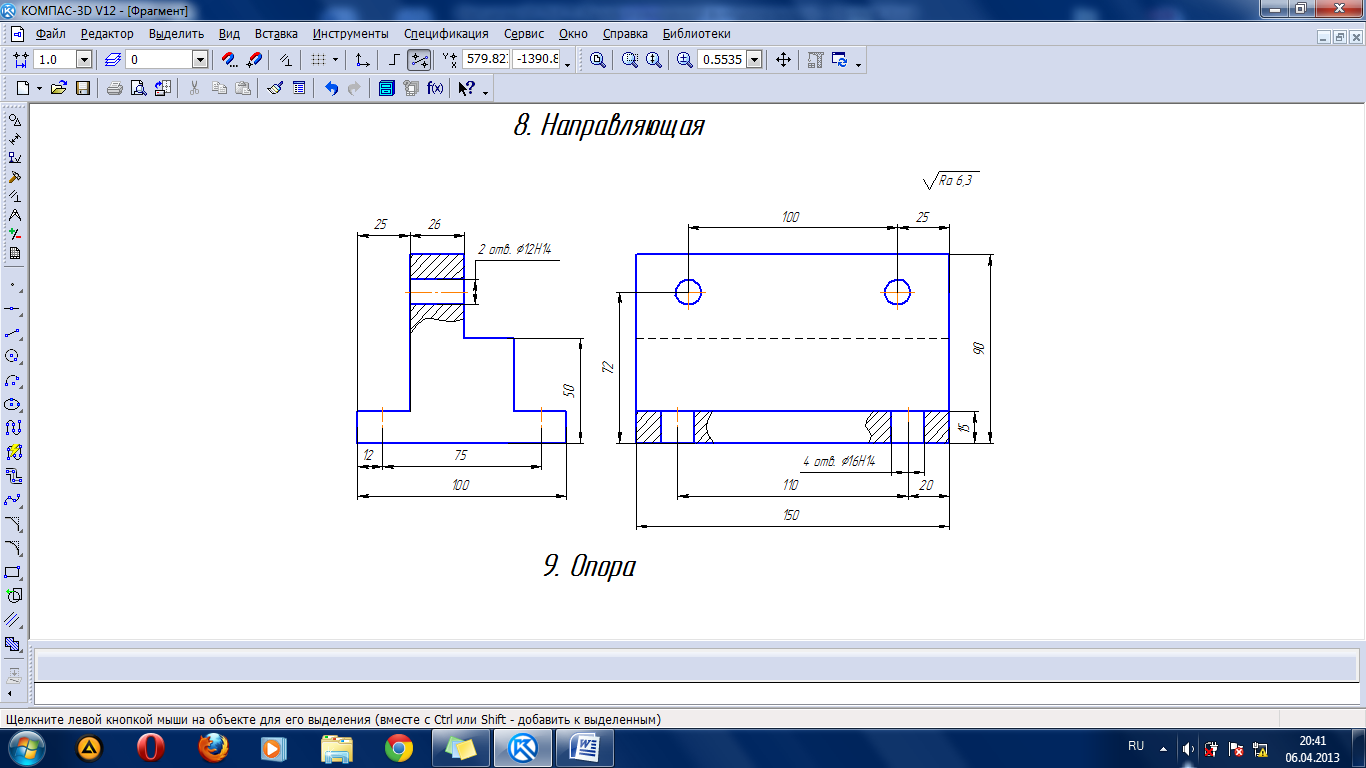Select the Point tool in sidebar

tap(14, 284)
